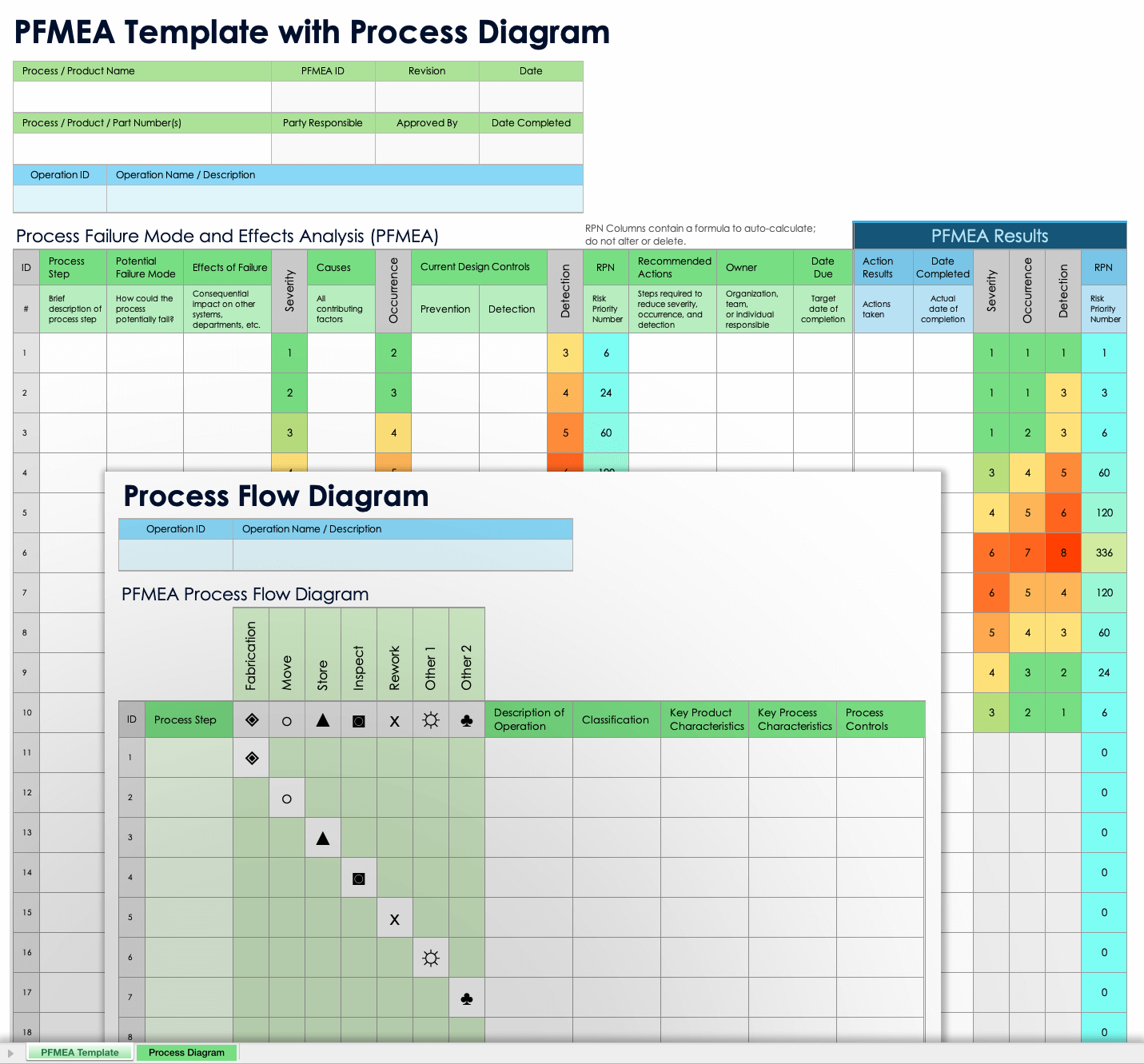Select the PFMEA Results header banner
Image resolution: width=1144 pixels, height=1064 pixels.
pos(990,236)
